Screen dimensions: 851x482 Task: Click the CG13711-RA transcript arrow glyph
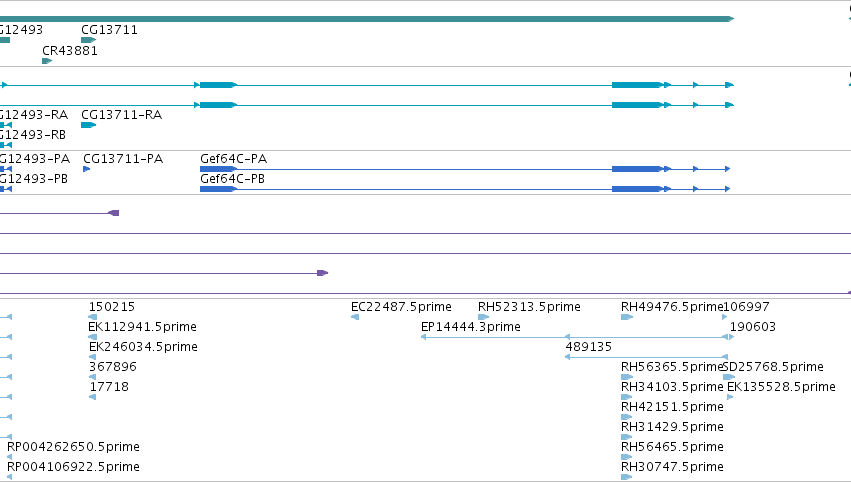point(88,125)
